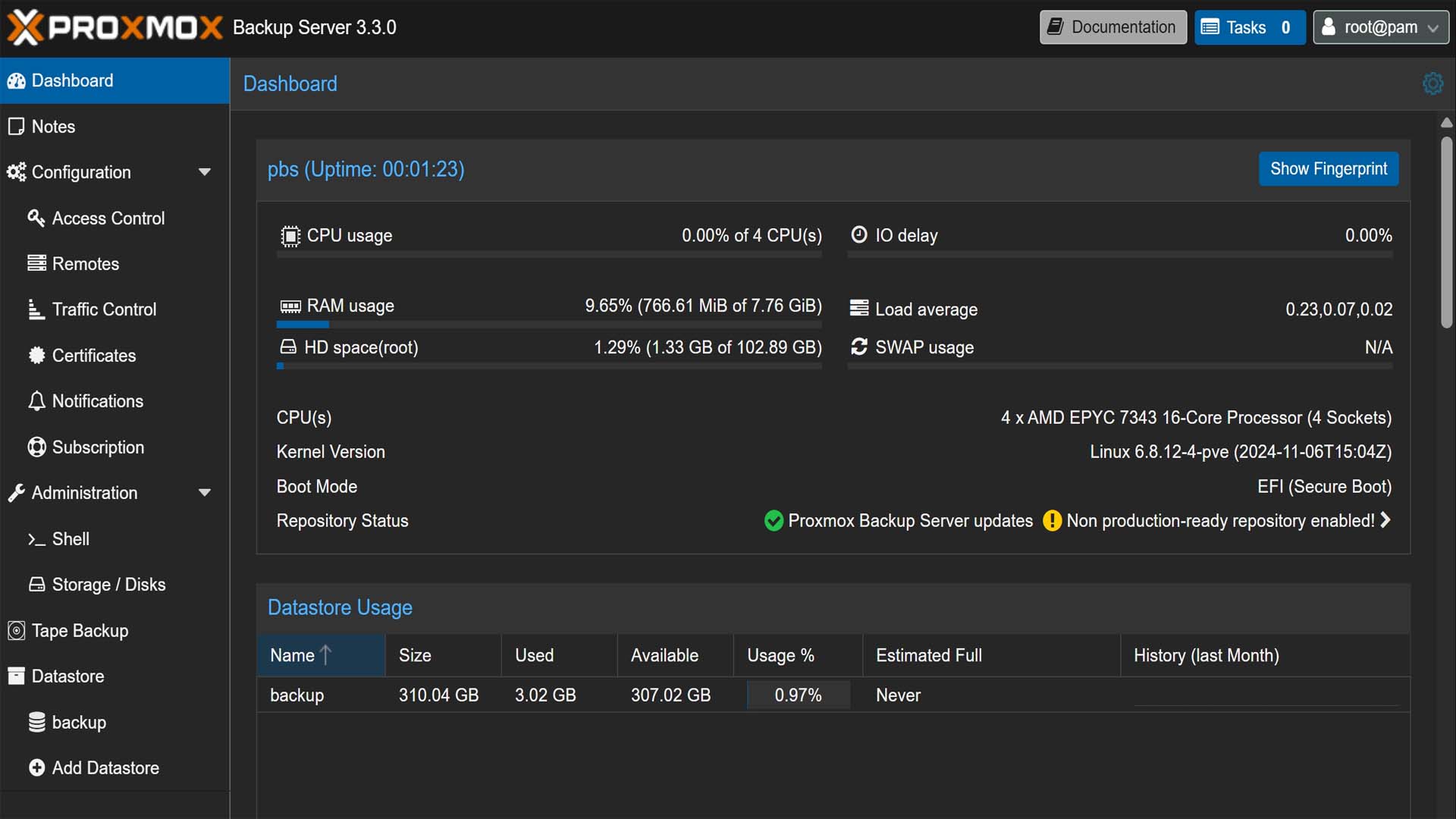Select the backup row in Datastore Usage
The width and height of the screenshot is (1456, 819).
tap(833, 695)
